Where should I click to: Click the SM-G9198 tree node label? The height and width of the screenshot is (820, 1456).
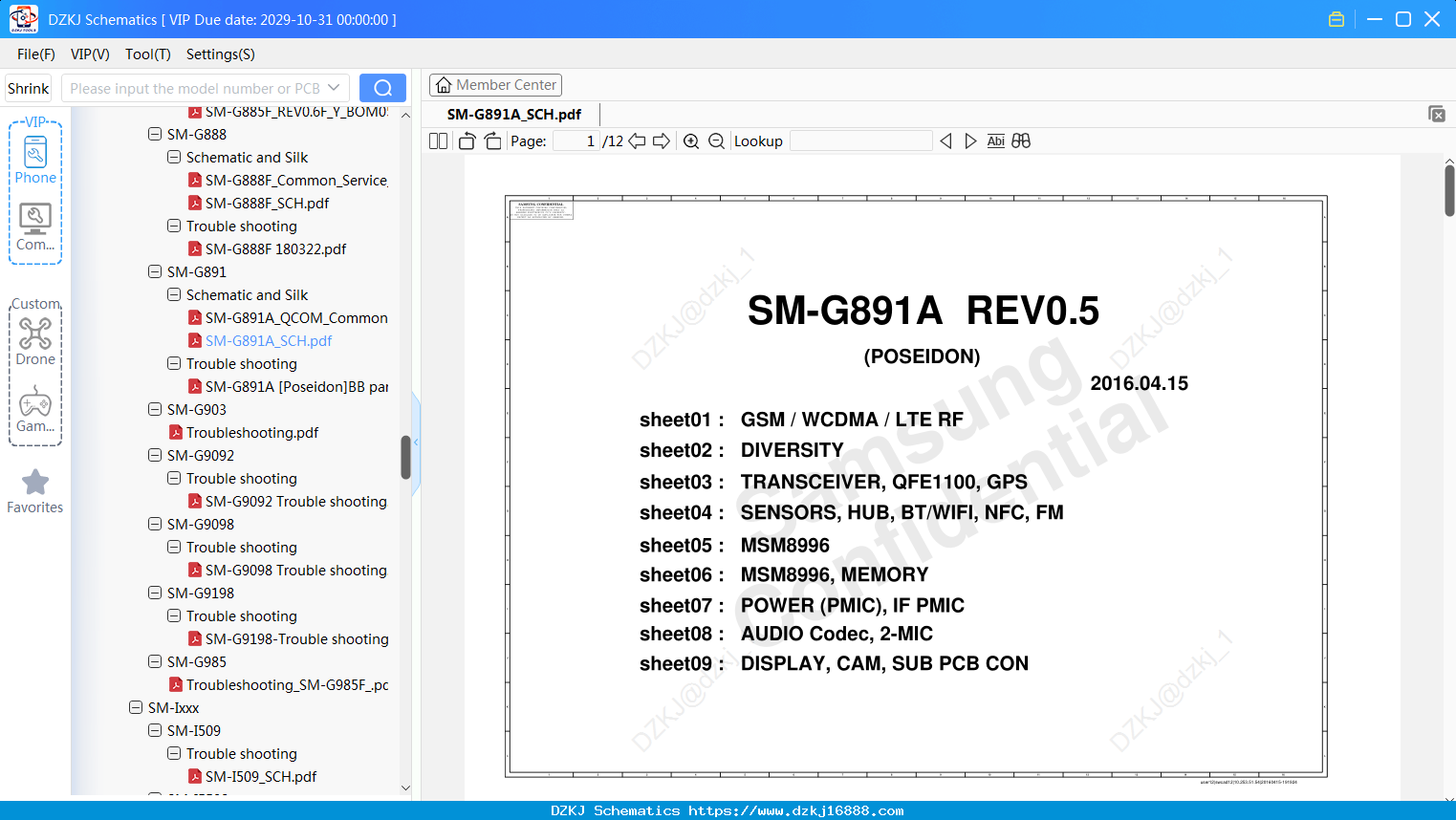201,593
